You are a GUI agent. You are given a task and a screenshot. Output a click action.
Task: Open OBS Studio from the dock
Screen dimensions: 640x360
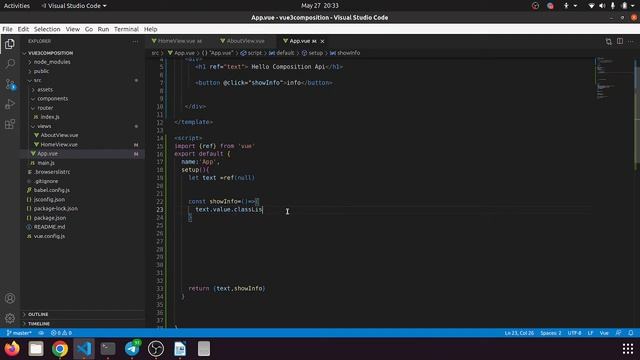pyautogui.click(x=156, y=349)
